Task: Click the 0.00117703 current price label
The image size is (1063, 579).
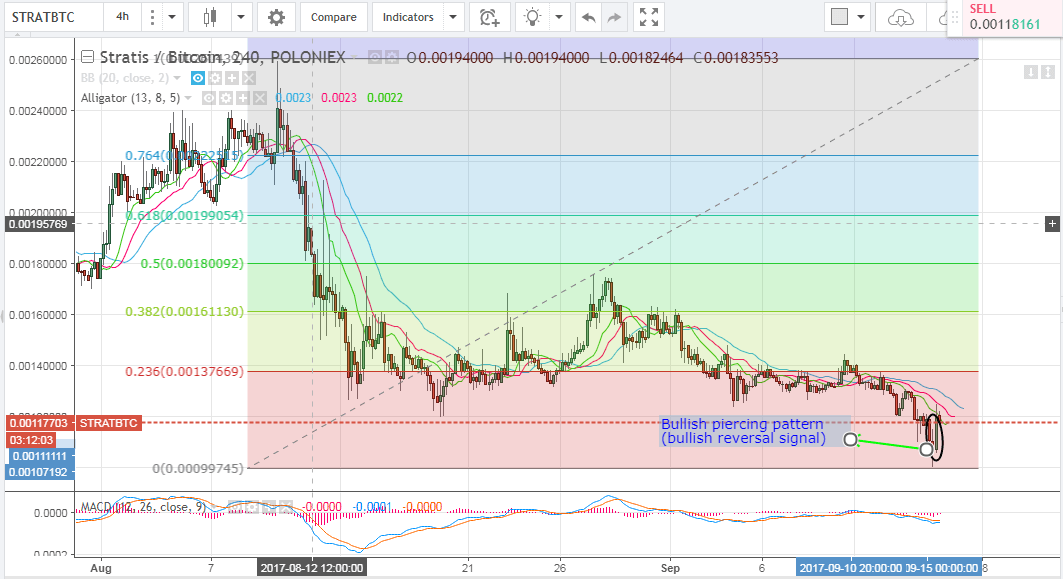Action: (x=39, y=423)
